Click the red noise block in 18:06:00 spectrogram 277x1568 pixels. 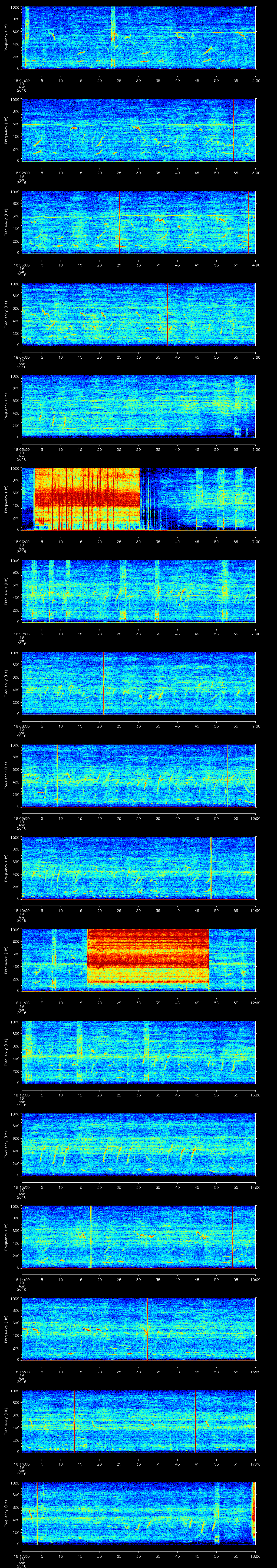87,499
